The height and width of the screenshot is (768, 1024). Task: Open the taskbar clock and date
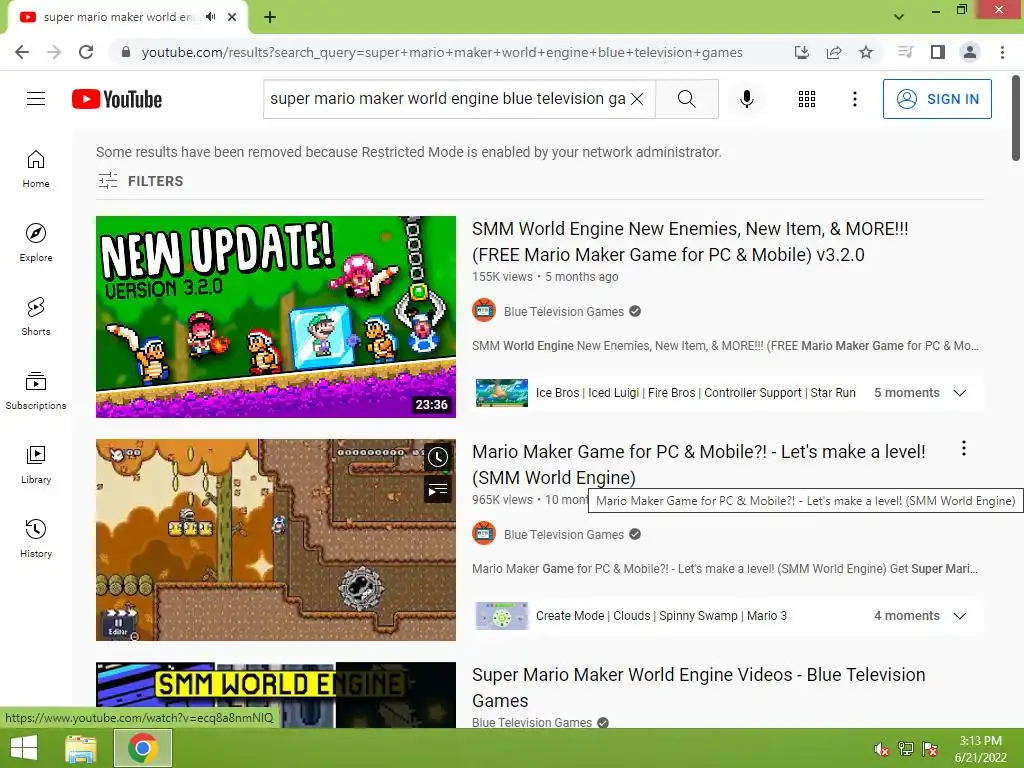tap(981, 749)
